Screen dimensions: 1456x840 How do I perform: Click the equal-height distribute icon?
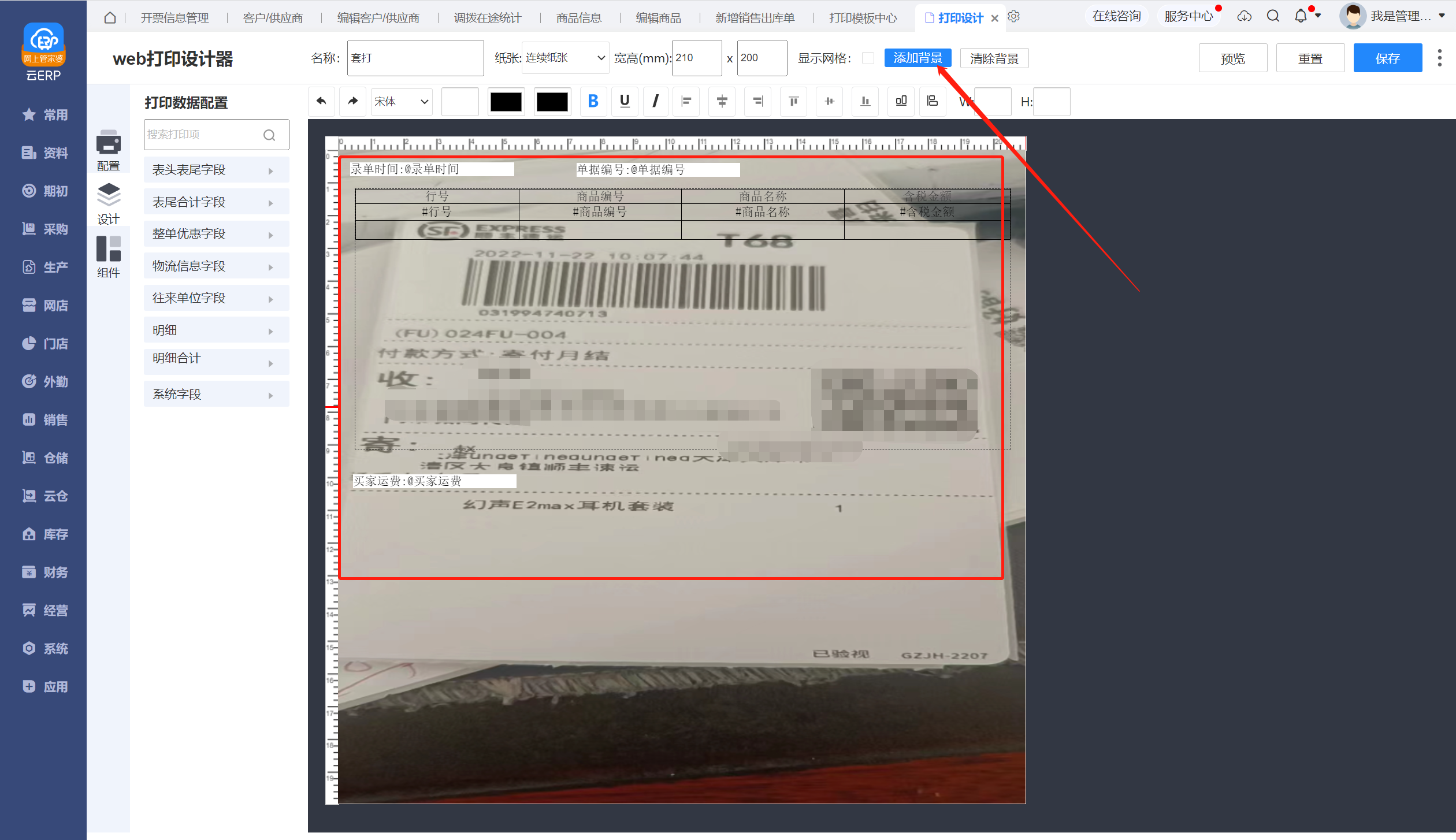(x=932, y=101)
